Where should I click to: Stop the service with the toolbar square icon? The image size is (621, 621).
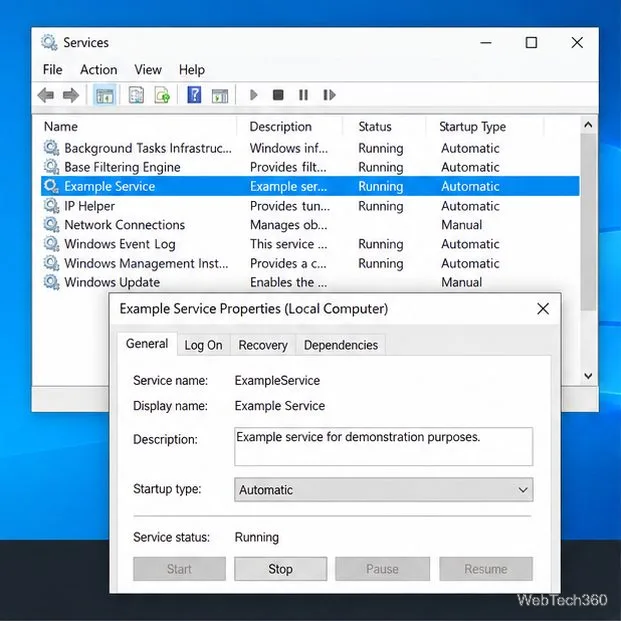click(278, 95)
